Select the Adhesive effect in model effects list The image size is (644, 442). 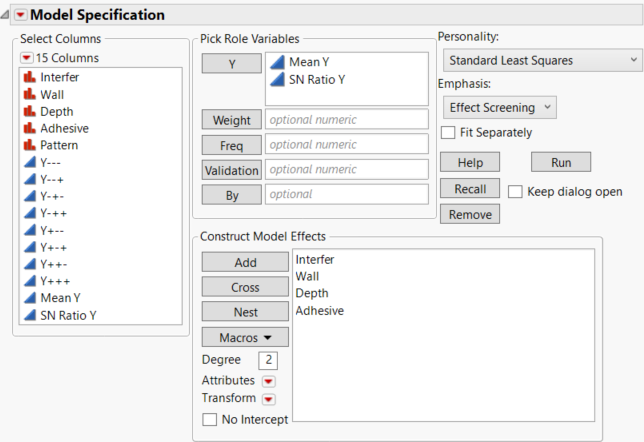(x=320, y=311)
